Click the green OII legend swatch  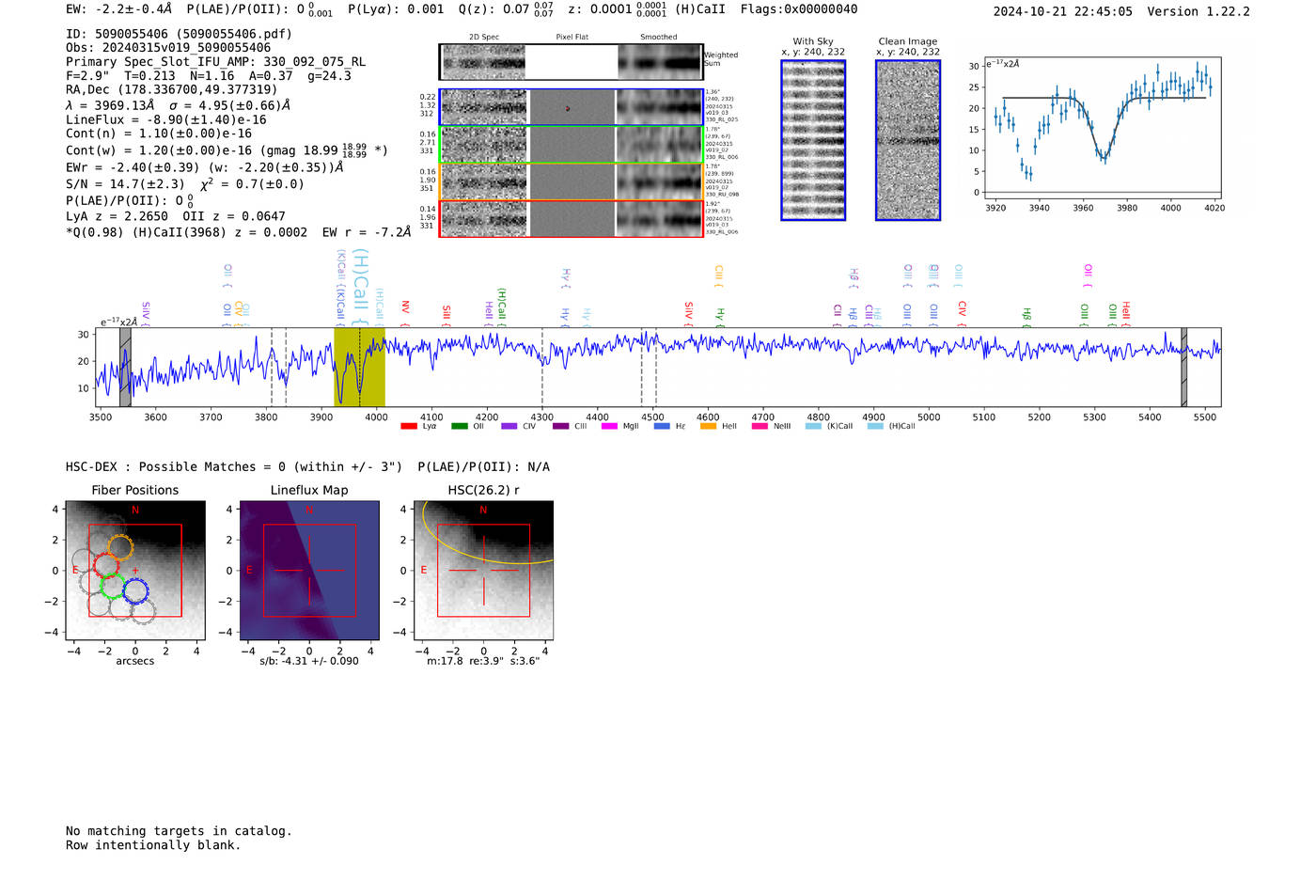click(x=460, y=426)
